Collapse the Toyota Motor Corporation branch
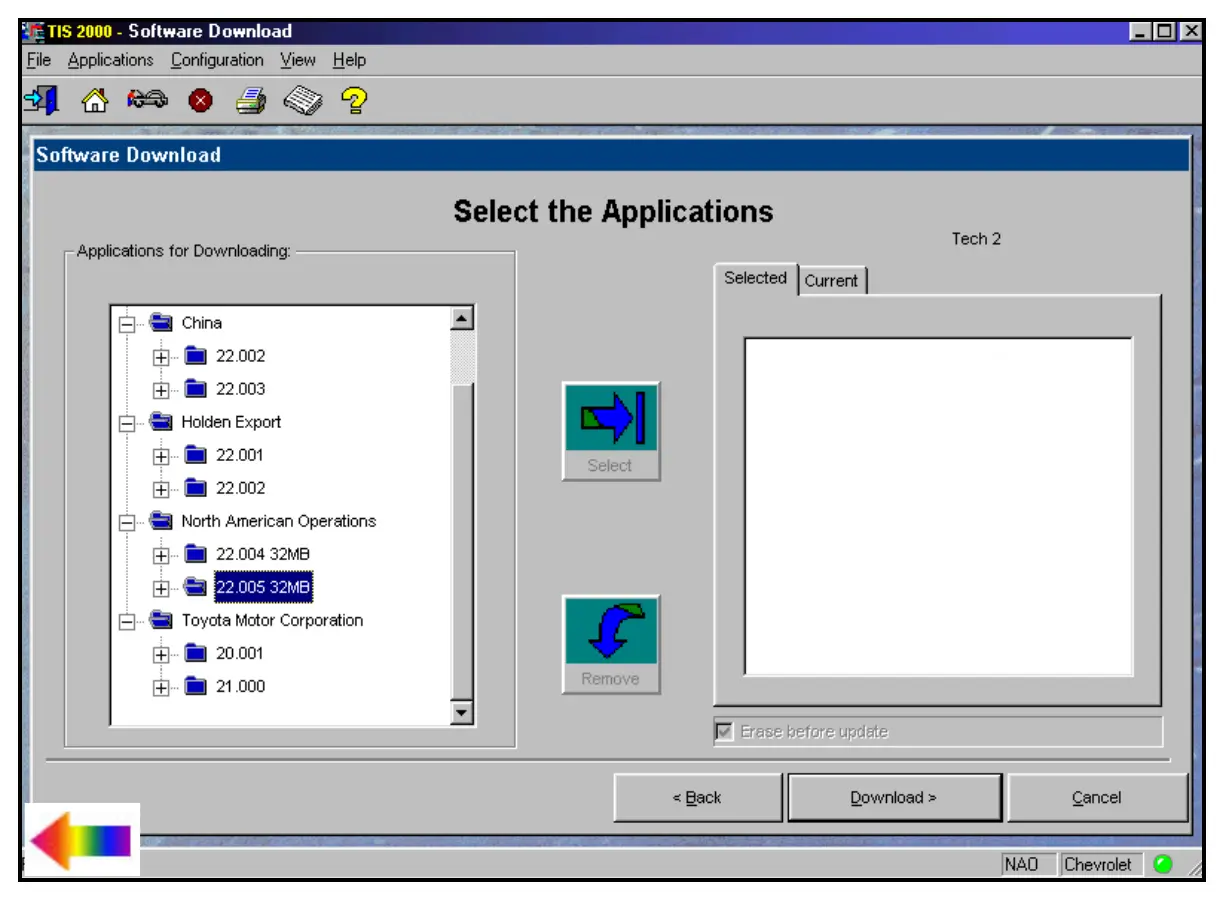Image resolution: width=1224 pixels, height=900 pixels. 127,621
